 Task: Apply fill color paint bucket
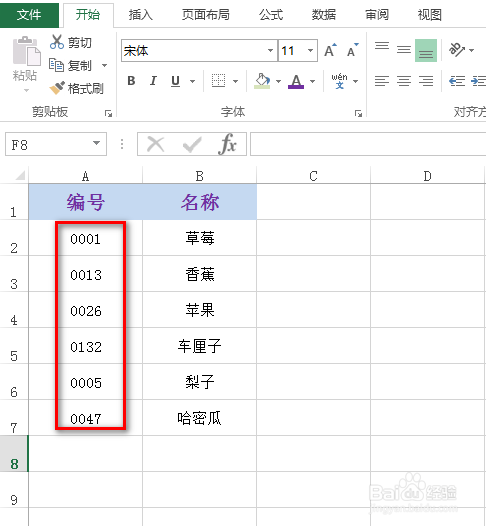point(263,81)
